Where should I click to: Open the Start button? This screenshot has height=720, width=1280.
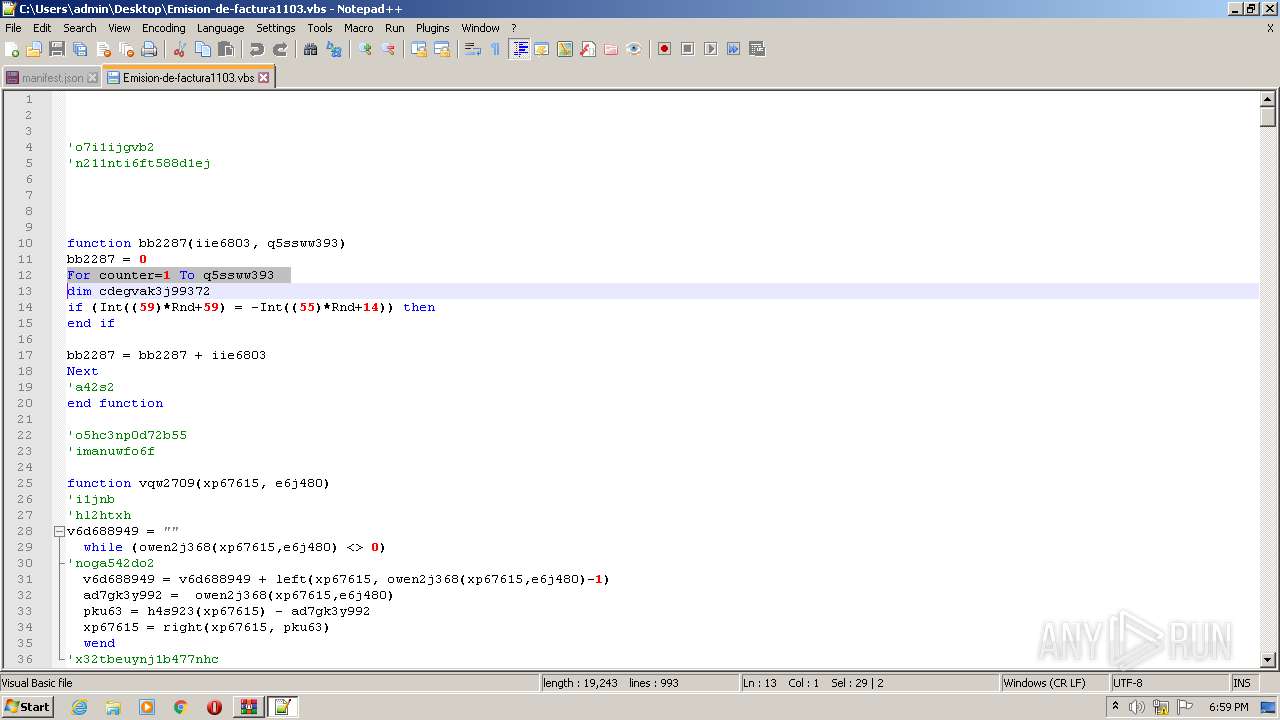click(28, 706)
